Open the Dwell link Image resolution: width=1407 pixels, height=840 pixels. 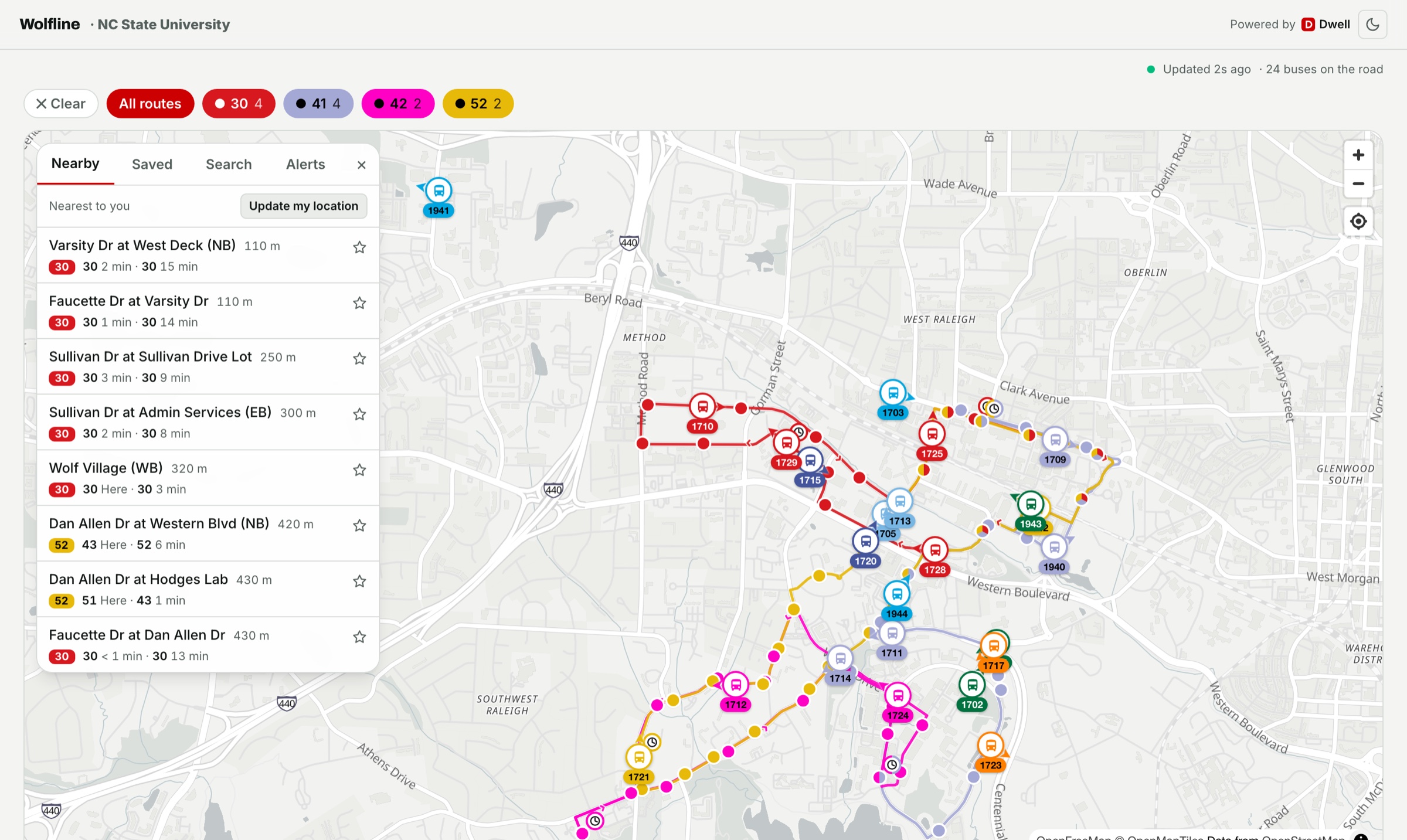[1326, 25]
